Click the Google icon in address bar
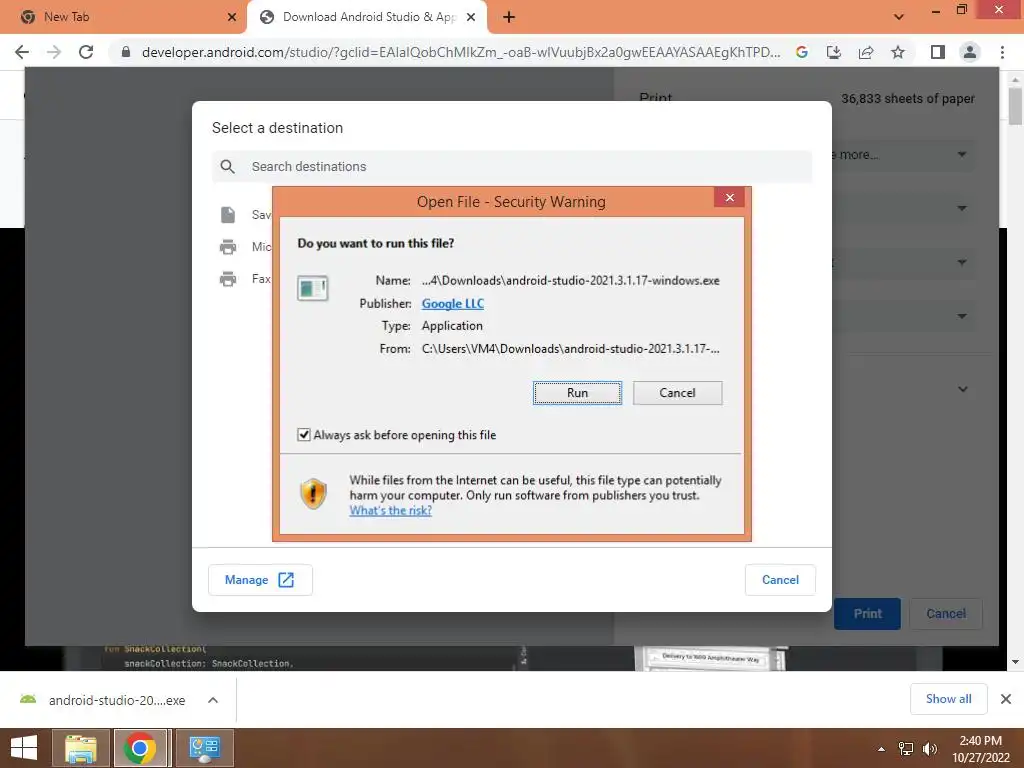This screenshot has height=768, width=1024. tap(802, 52)
